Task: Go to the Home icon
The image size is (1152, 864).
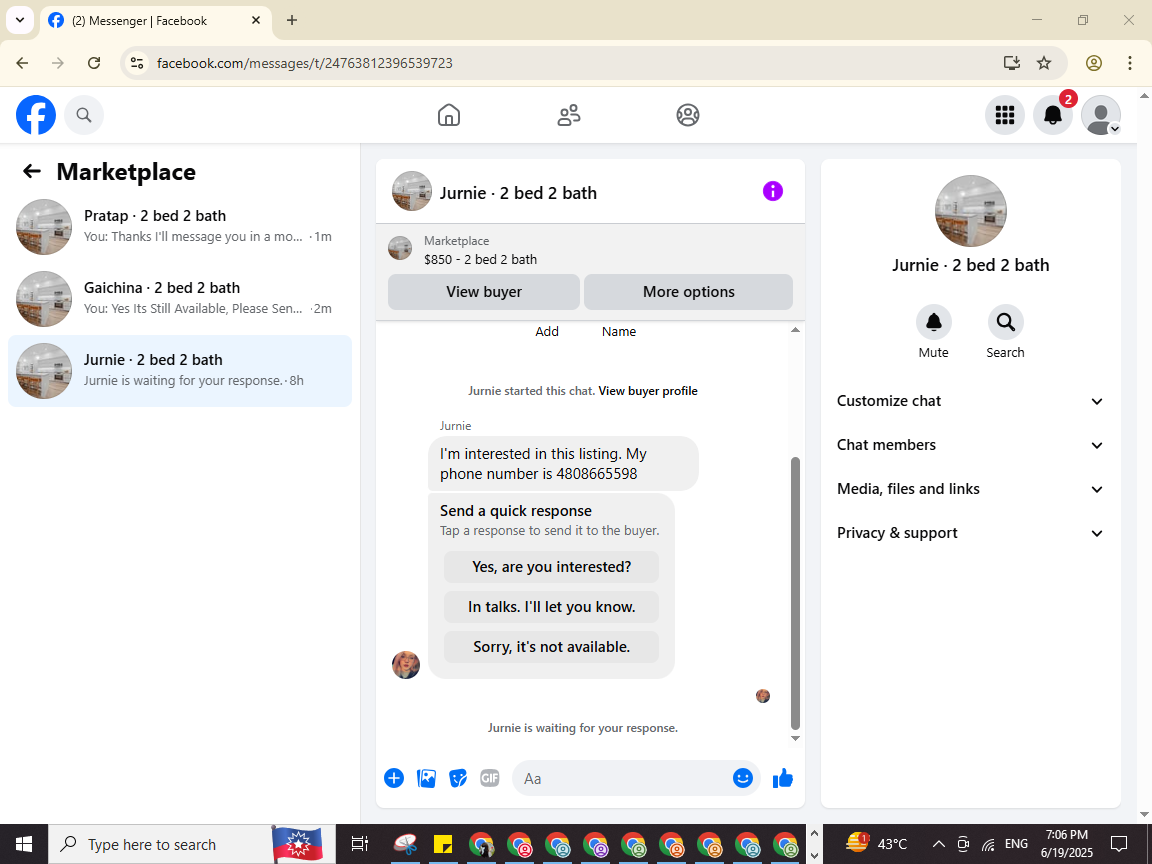Action: click(x=449, y=115)
